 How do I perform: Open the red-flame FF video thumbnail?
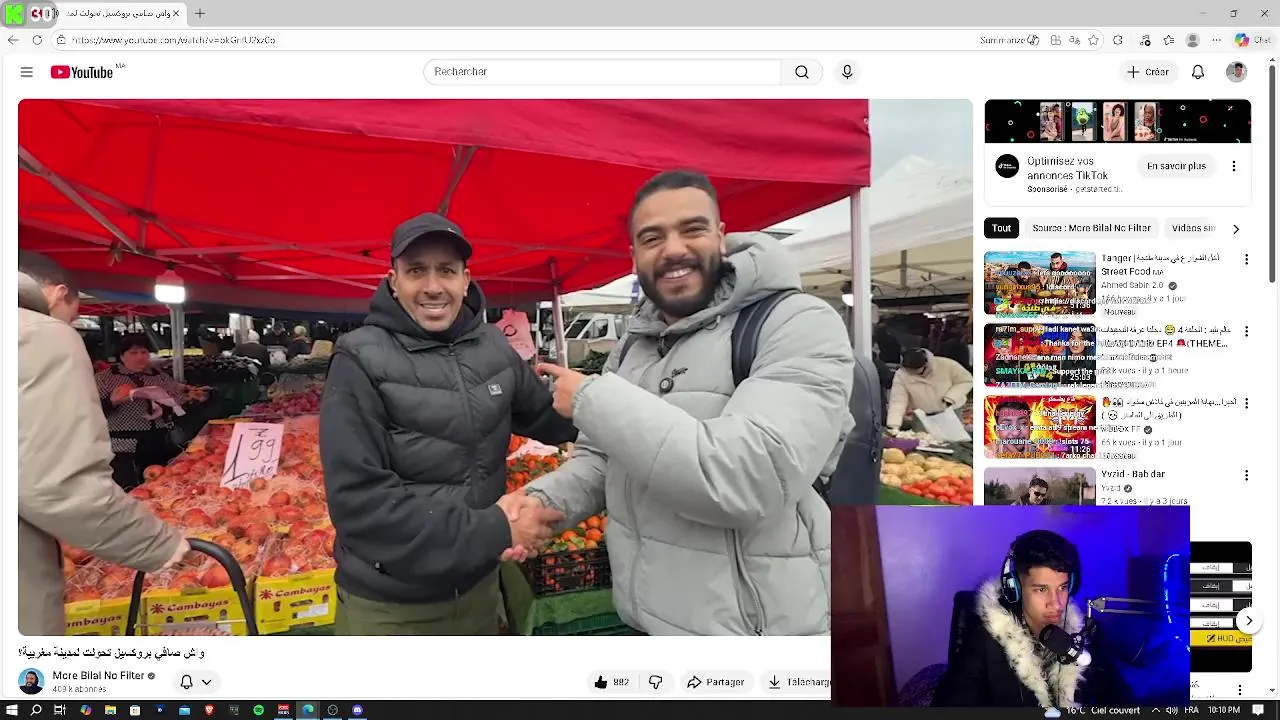[1040, 427]
